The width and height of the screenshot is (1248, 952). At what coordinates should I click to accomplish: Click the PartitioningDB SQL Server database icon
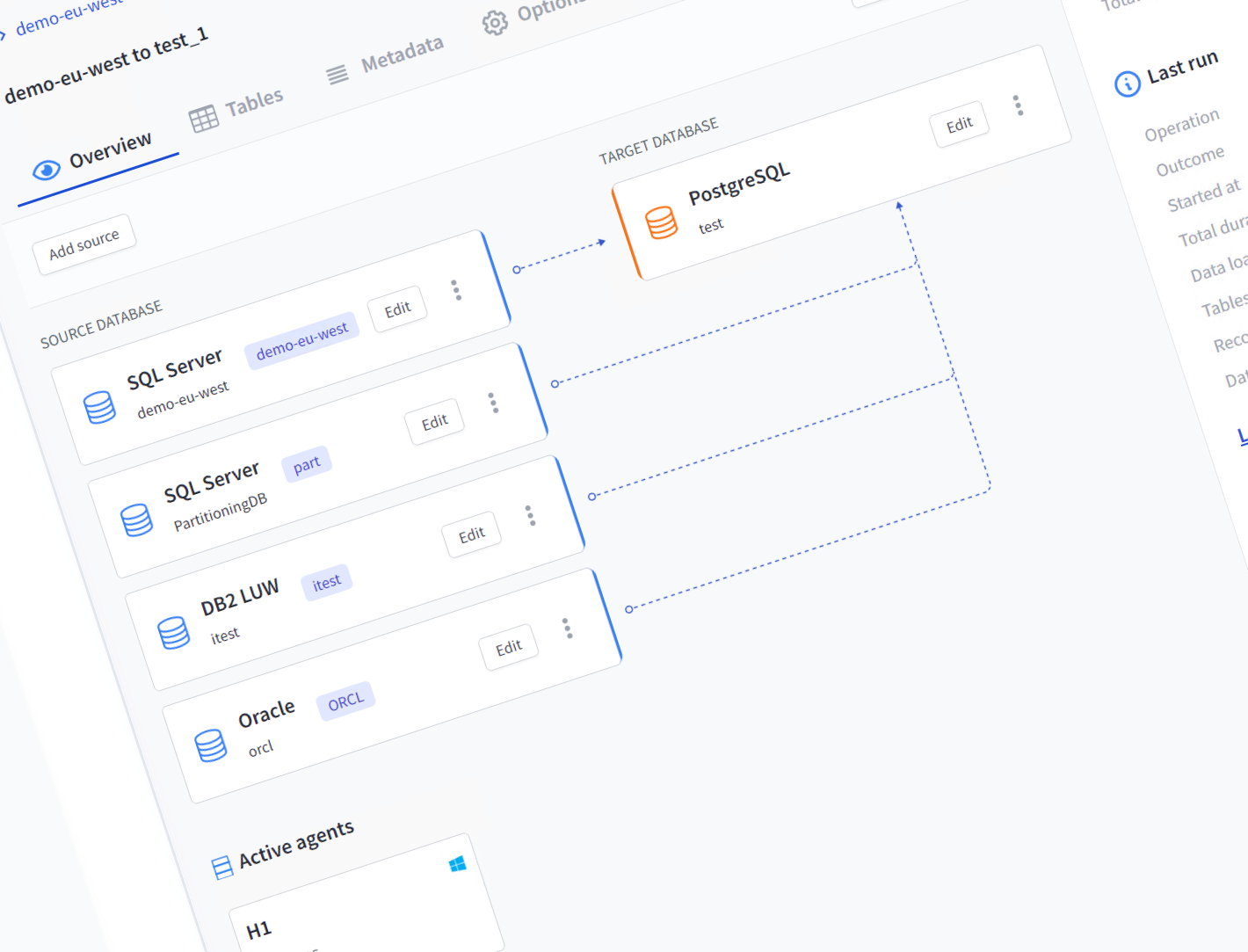pos(136,520)
